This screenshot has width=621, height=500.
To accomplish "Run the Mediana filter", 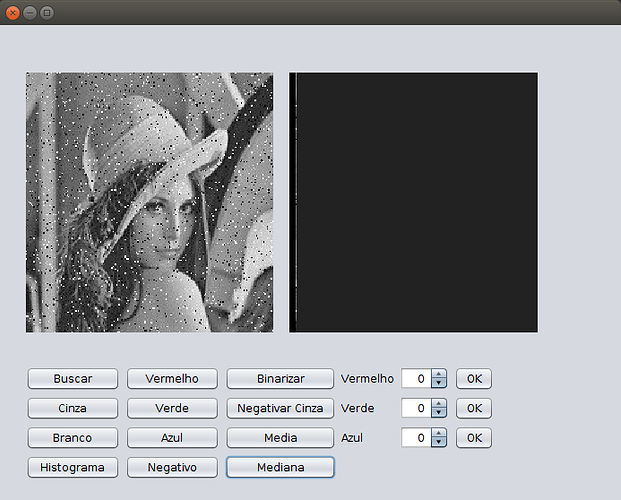I will 280,468.
